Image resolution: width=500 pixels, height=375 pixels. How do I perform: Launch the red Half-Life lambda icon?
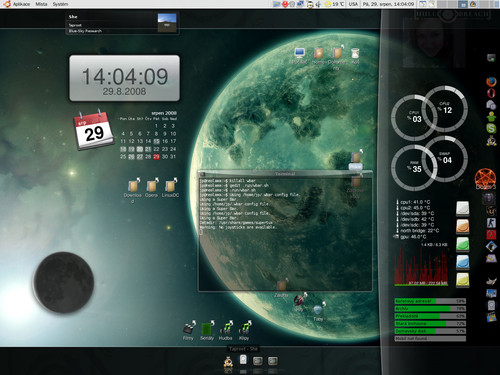pos(491,234)
